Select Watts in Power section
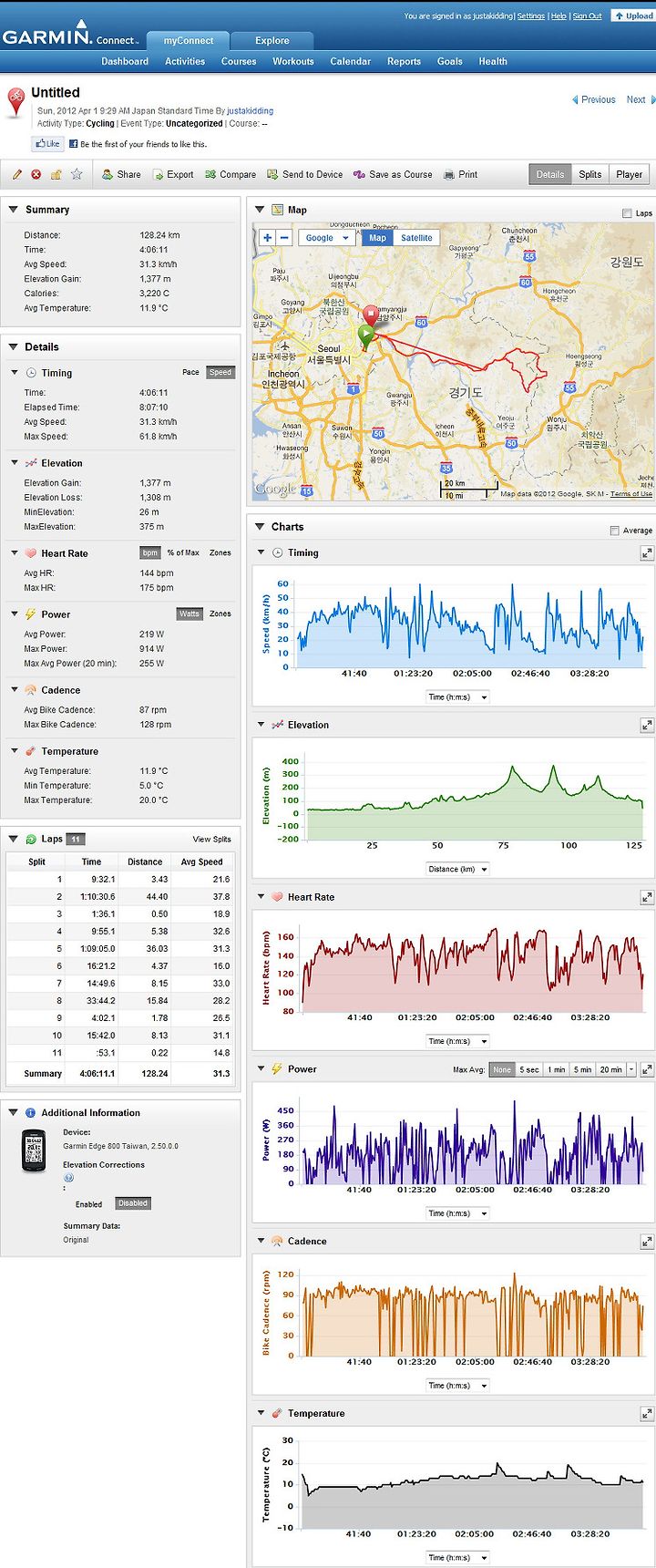The image size is (656, 1568). point(190,614)
